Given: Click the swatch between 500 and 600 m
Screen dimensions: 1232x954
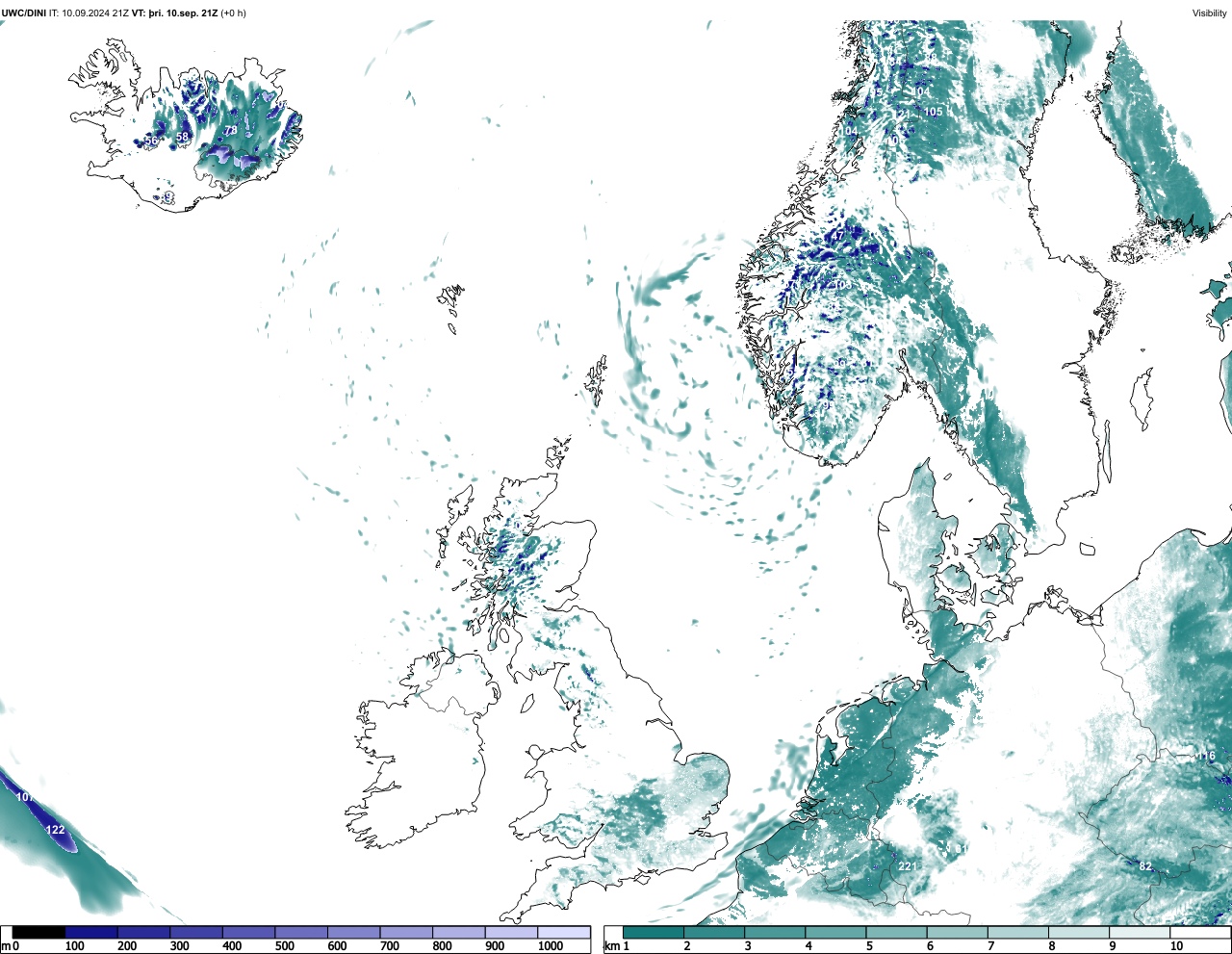Looking at the screenshot, I should click(301, 933).
